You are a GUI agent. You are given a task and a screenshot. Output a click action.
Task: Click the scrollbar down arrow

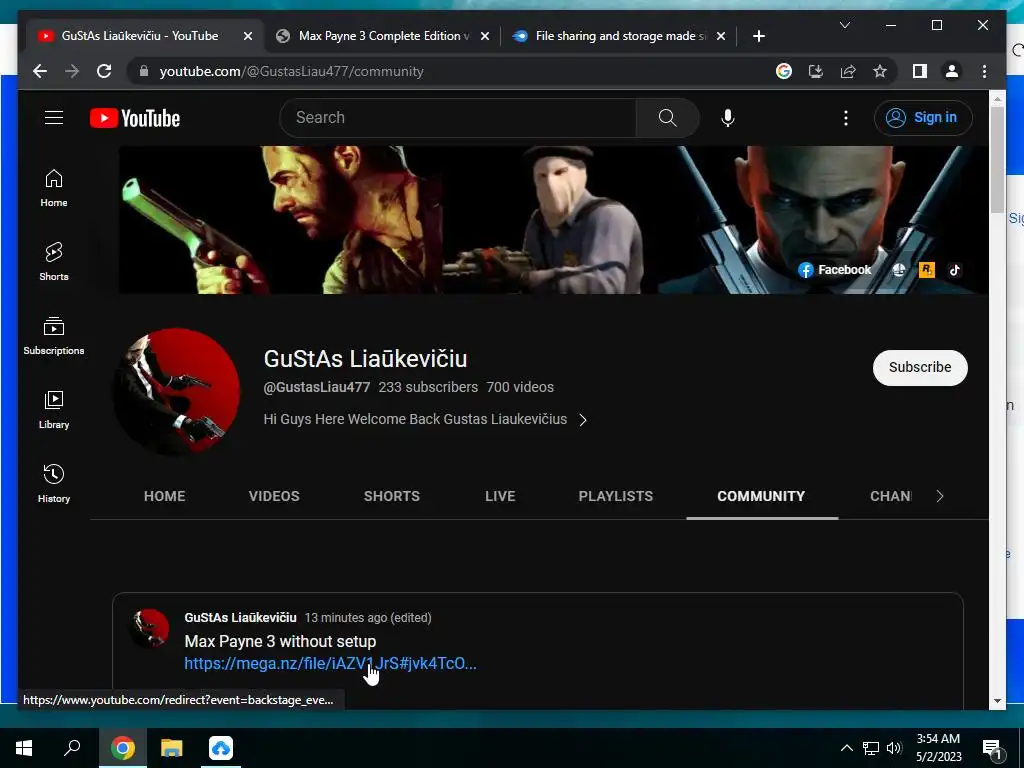(x=997, y=701)
